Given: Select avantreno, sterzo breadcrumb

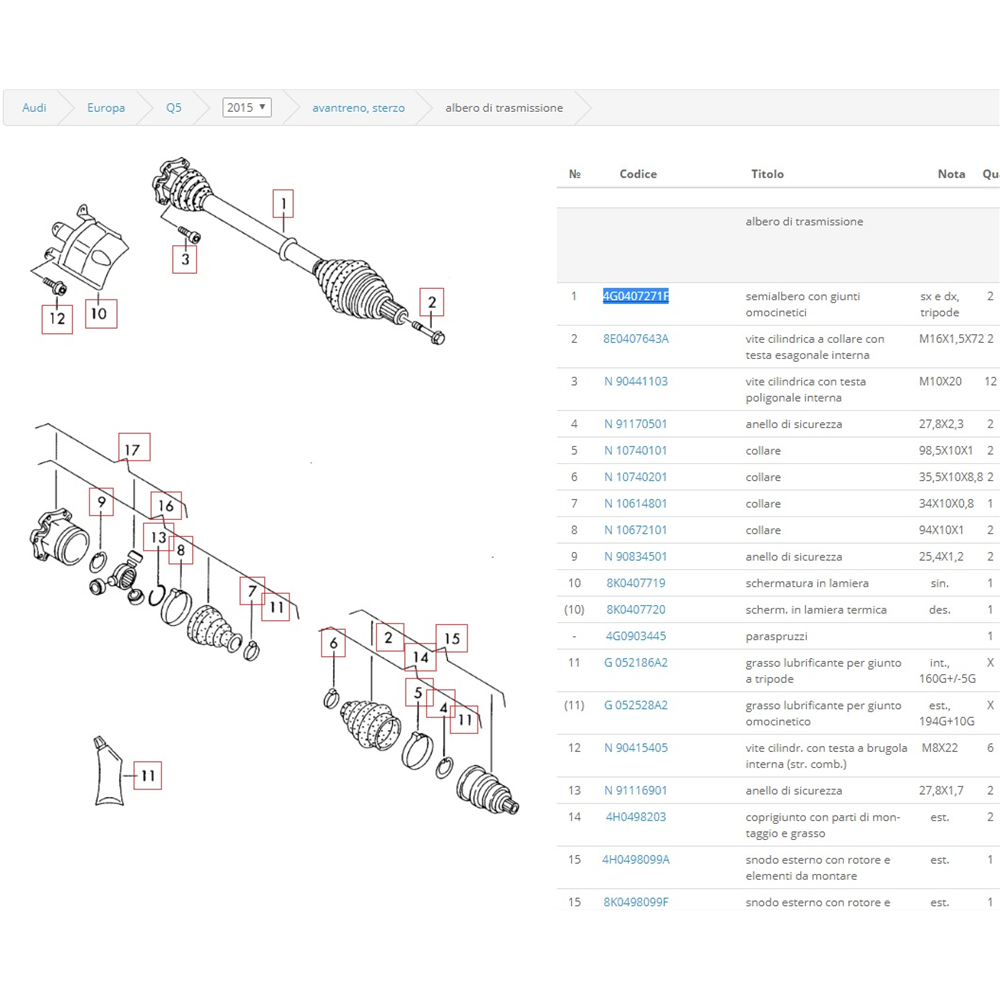Looking at the screenshot, I should pyautogui.click(x=358, y=108).
